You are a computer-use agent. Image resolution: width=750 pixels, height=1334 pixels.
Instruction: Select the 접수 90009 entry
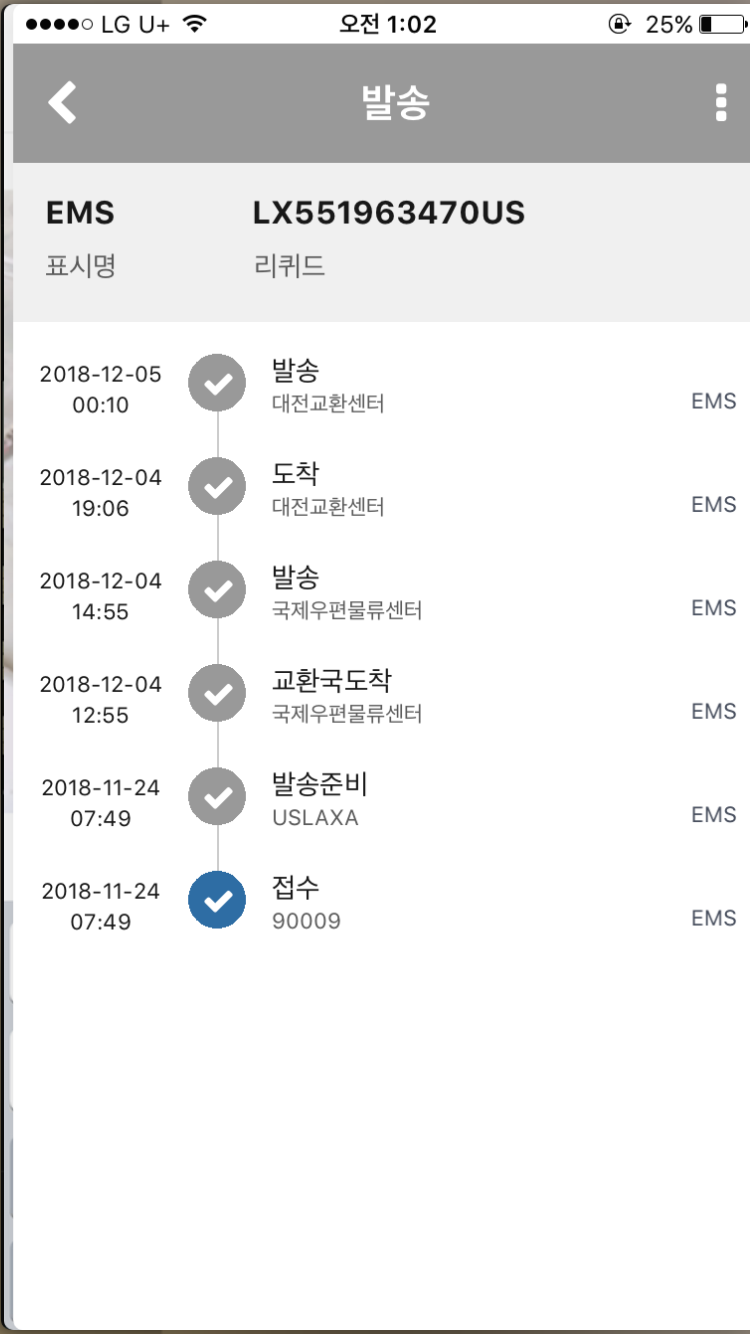click(x=306, y=902)
